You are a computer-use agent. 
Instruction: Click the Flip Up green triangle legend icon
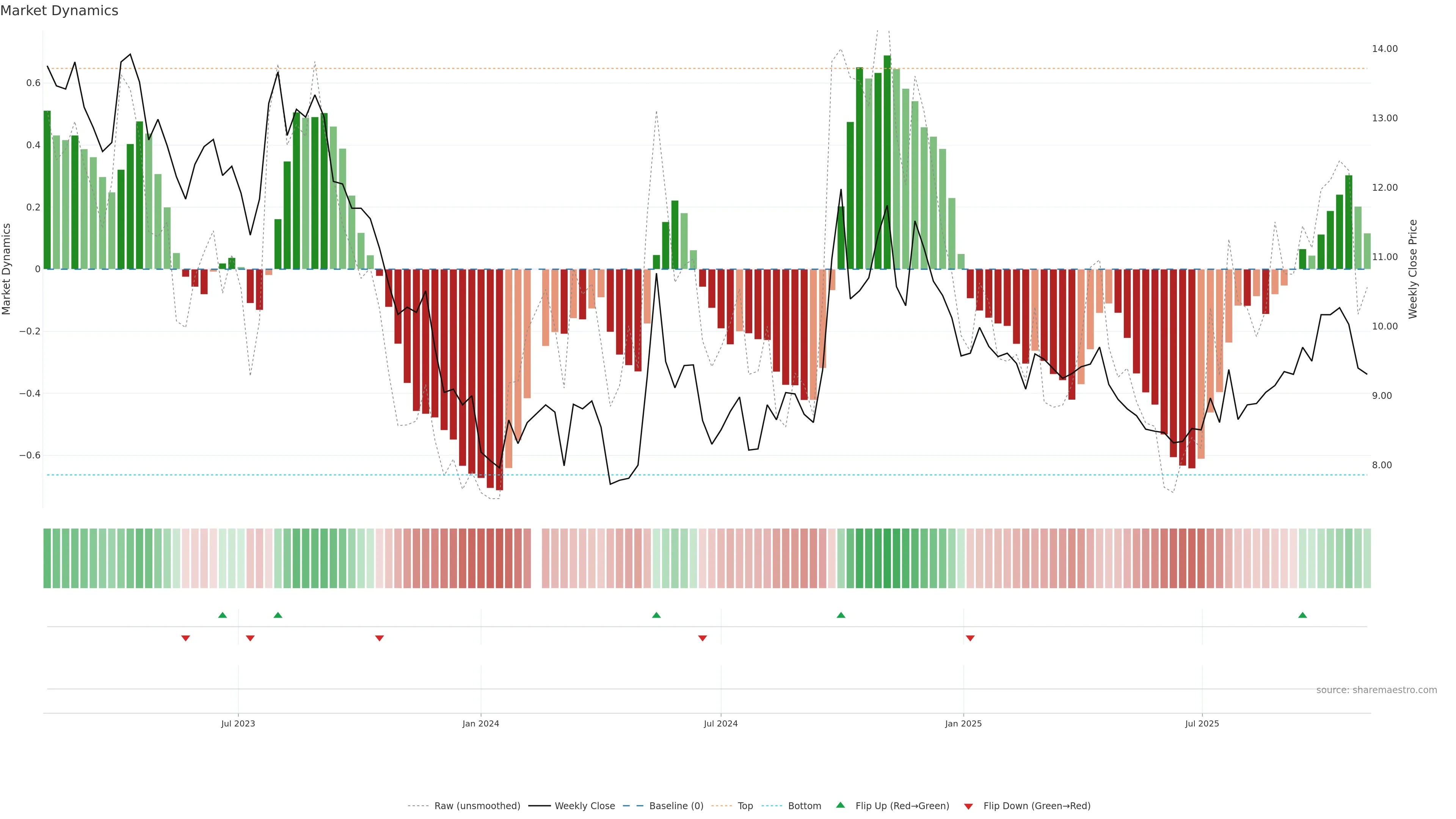[x=841, y=805]
